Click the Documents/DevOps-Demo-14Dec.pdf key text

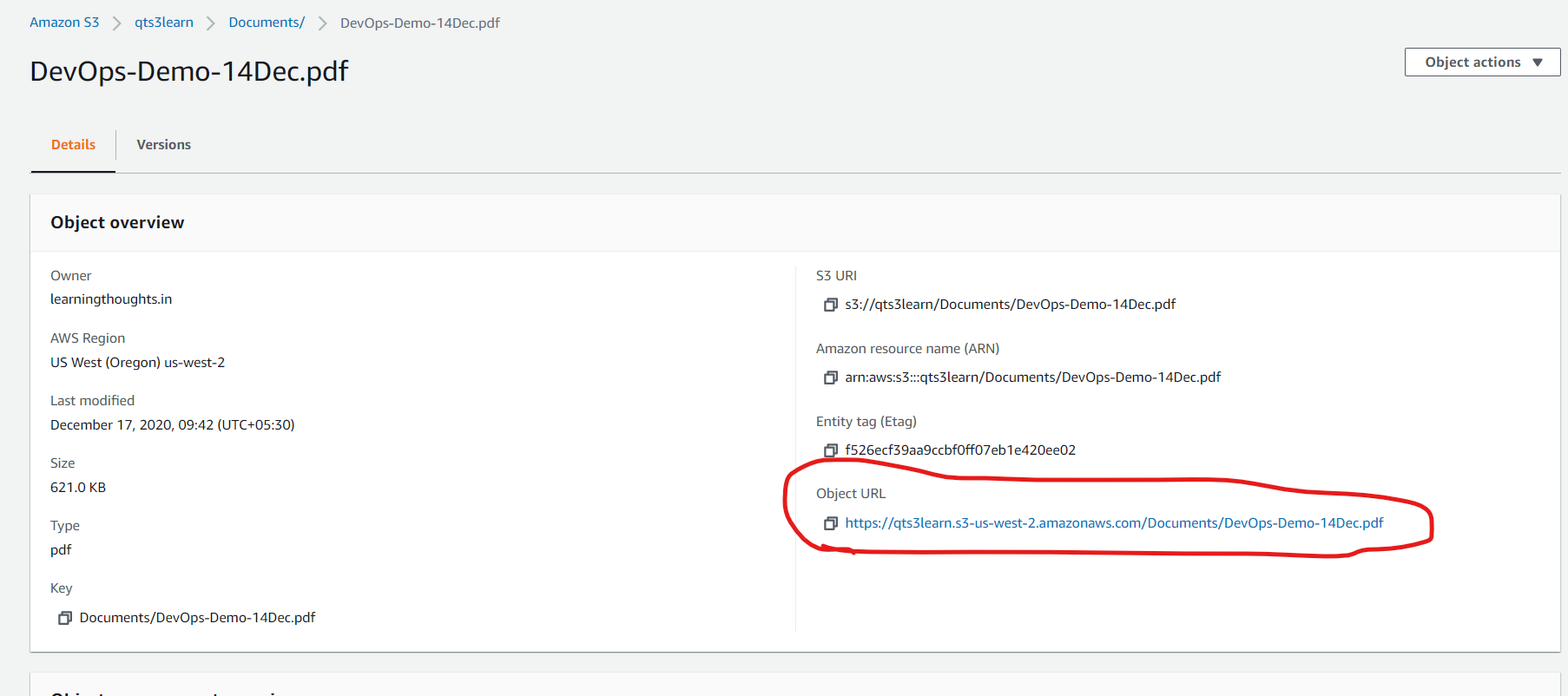point(197,618)
